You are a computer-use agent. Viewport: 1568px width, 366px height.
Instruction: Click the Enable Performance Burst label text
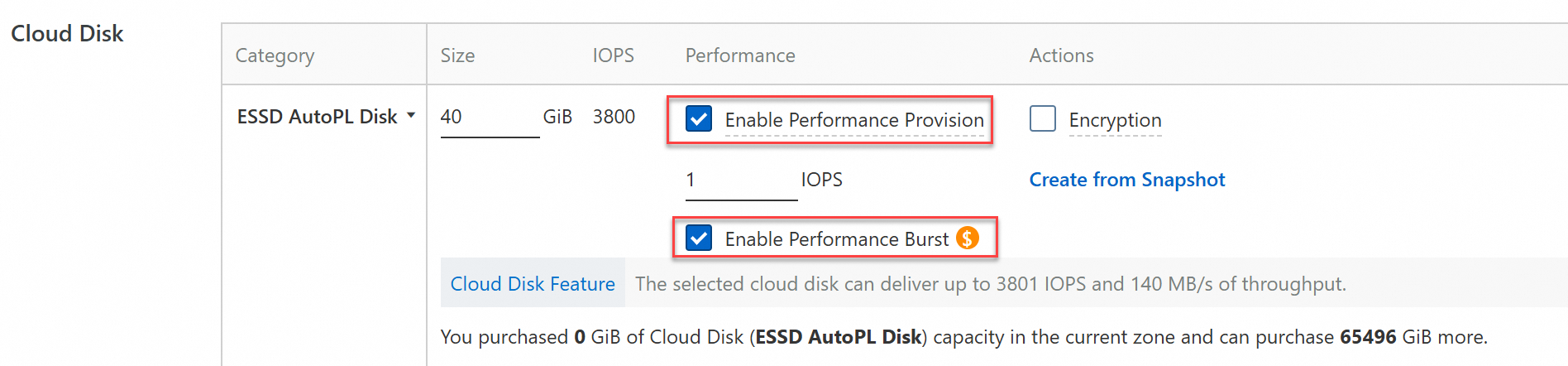[836, 239]
